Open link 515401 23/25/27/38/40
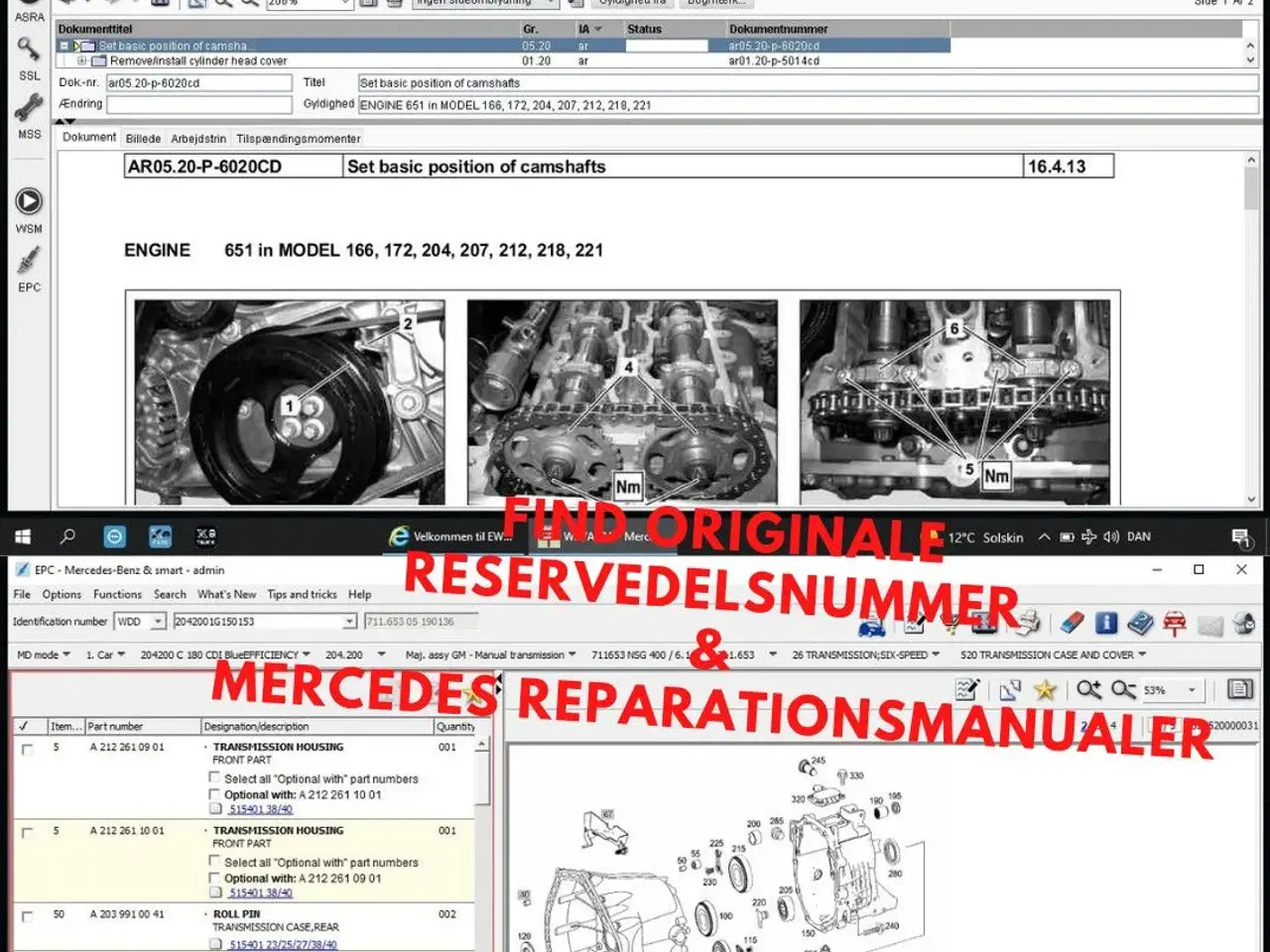Image resolution: width=1270 pixels, height=952 pixels. coord(284,944)
